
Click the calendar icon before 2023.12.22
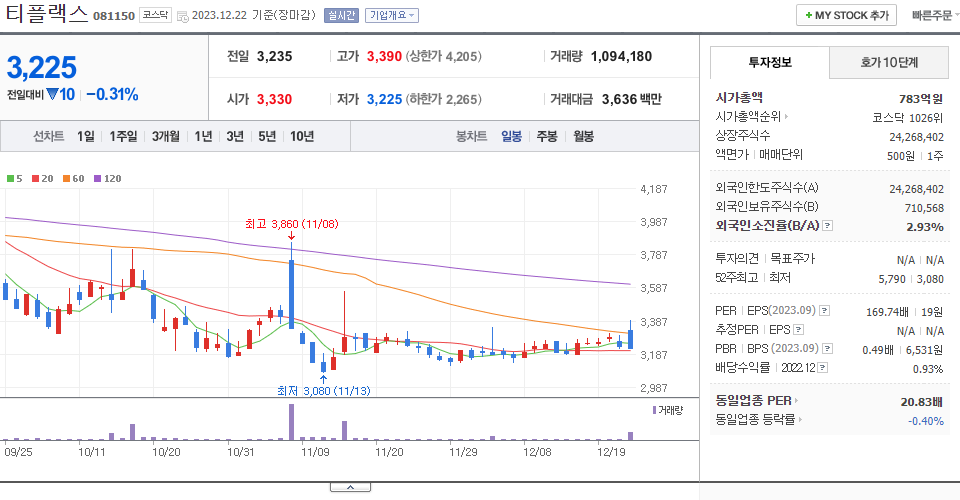click(x=182, y=17)
